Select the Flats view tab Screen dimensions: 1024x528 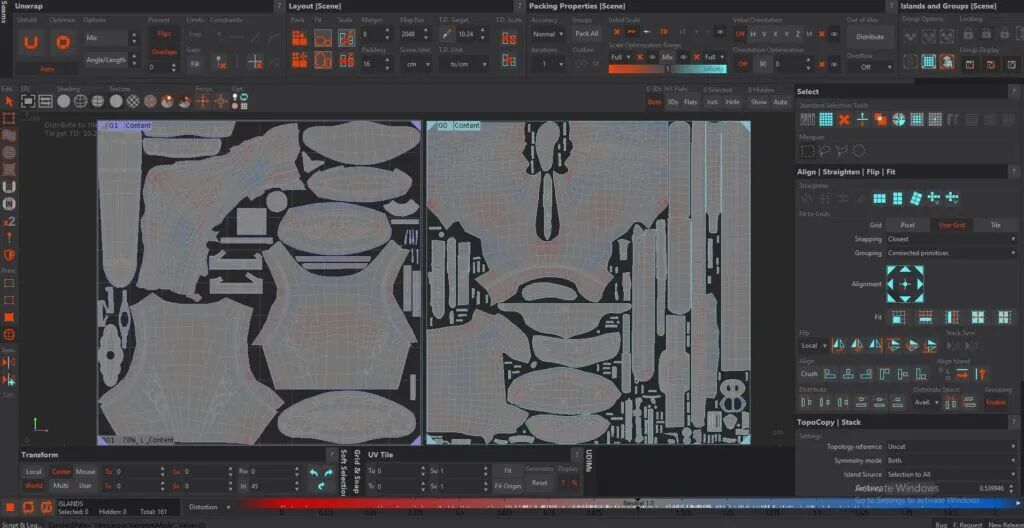[x=690, y=102]
